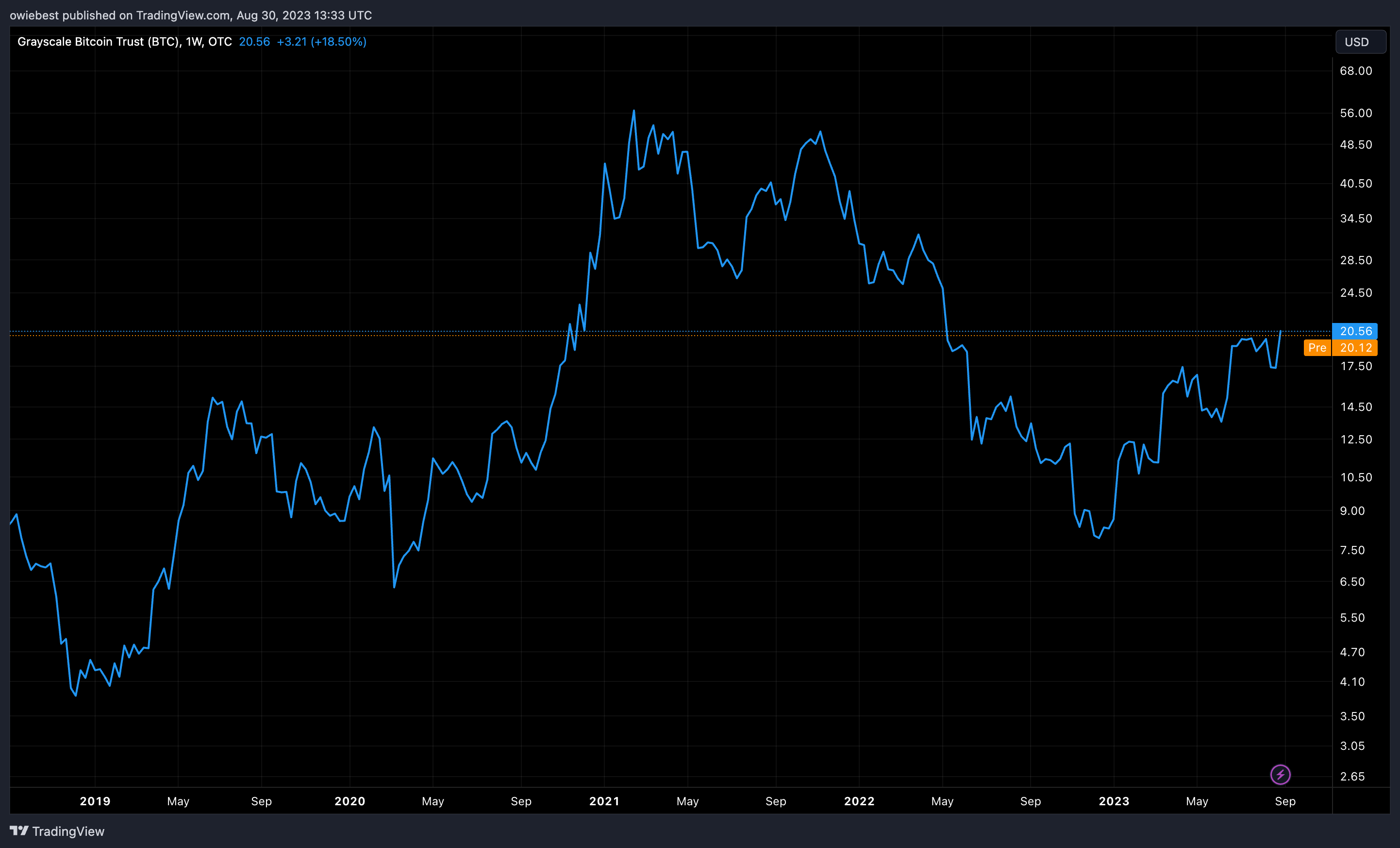Viewport: 1400px width, 848px height.
Task: Click the 17.50 price axis label
Action: click(x=1356, y=366)
